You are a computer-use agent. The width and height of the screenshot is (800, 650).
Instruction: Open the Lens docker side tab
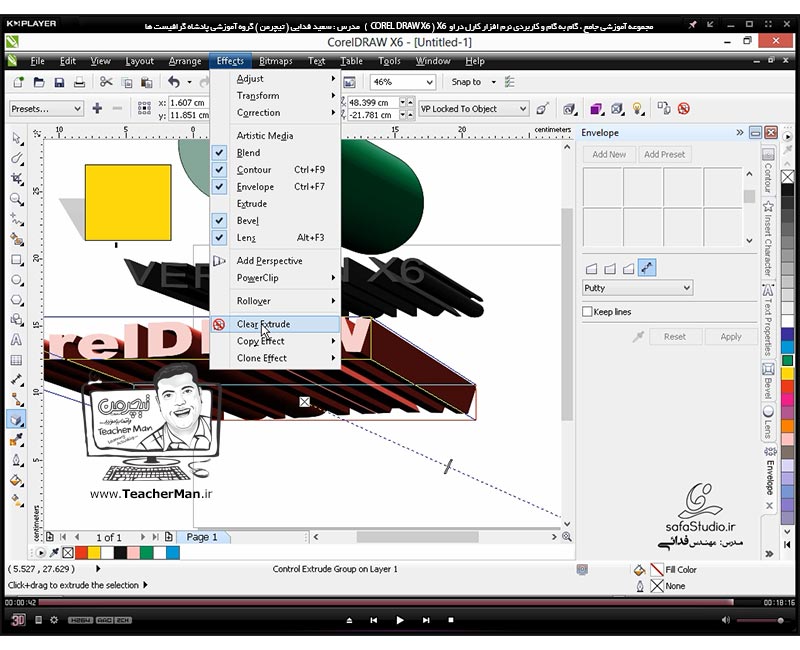coord(768,422)
